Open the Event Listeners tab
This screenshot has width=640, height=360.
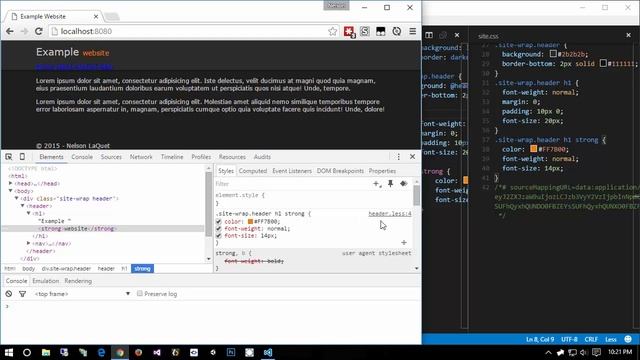292,171
